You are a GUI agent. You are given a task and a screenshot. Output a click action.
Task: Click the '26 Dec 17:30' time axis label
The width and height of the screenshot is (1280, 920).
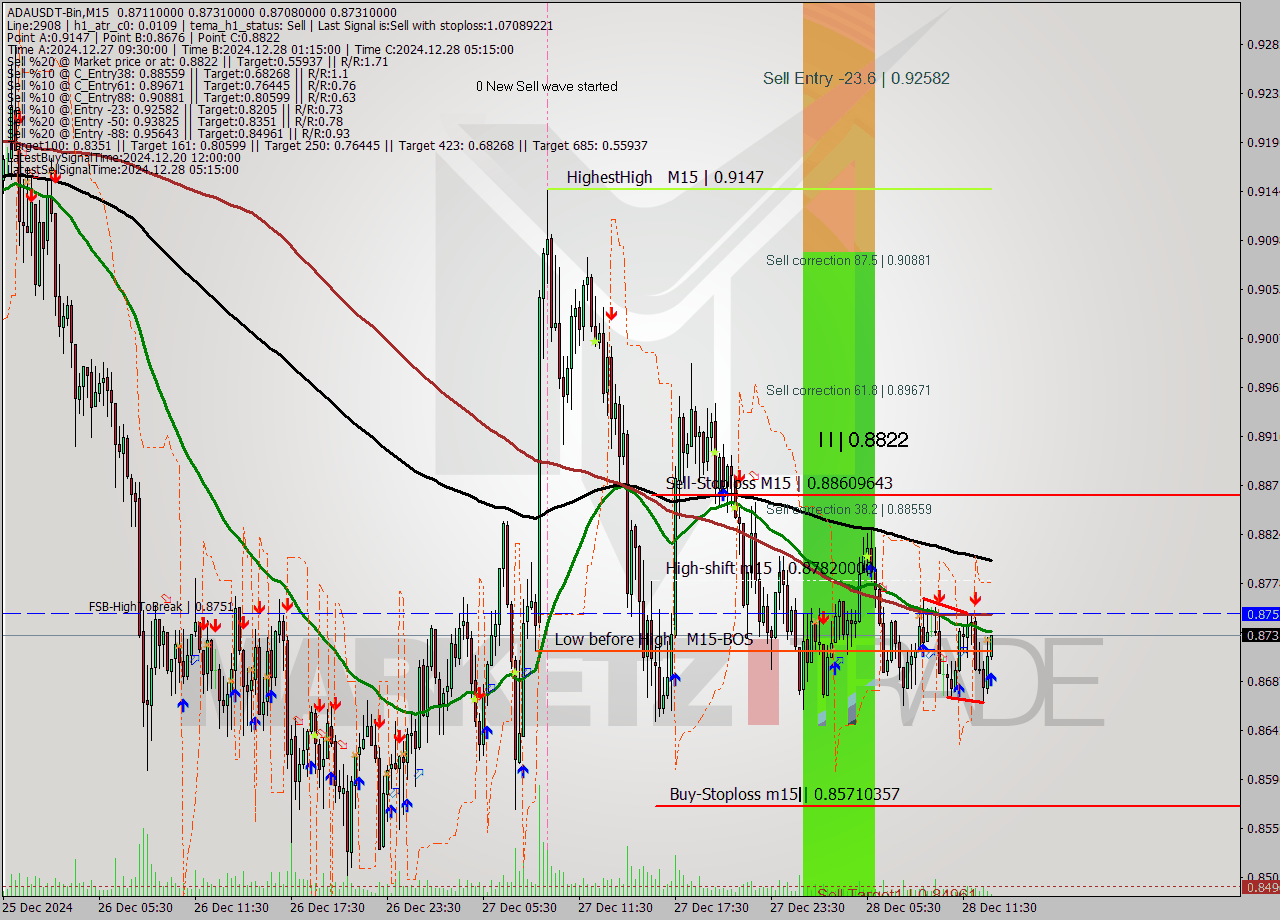click(x=328, y=908)
